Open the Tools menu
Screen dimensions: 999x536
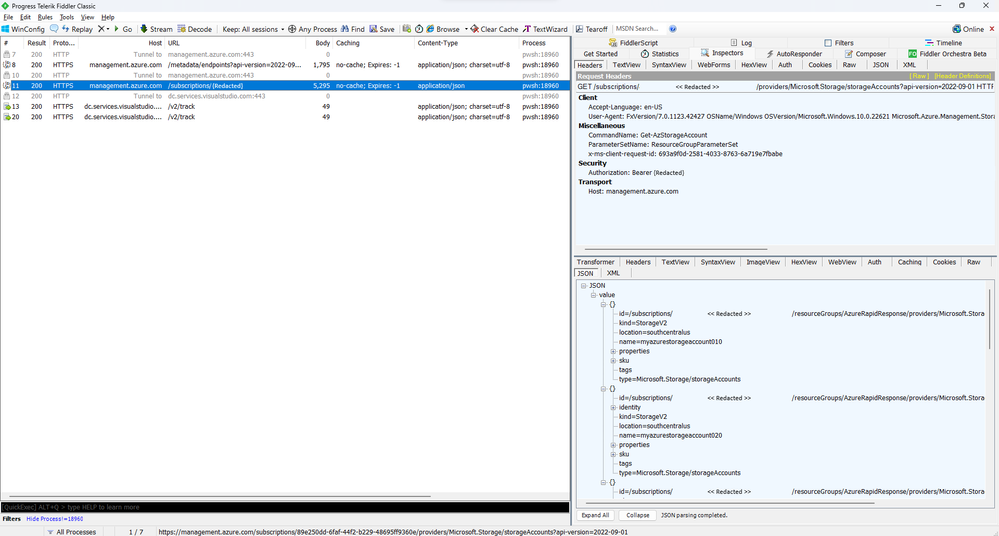pos(66,17)
